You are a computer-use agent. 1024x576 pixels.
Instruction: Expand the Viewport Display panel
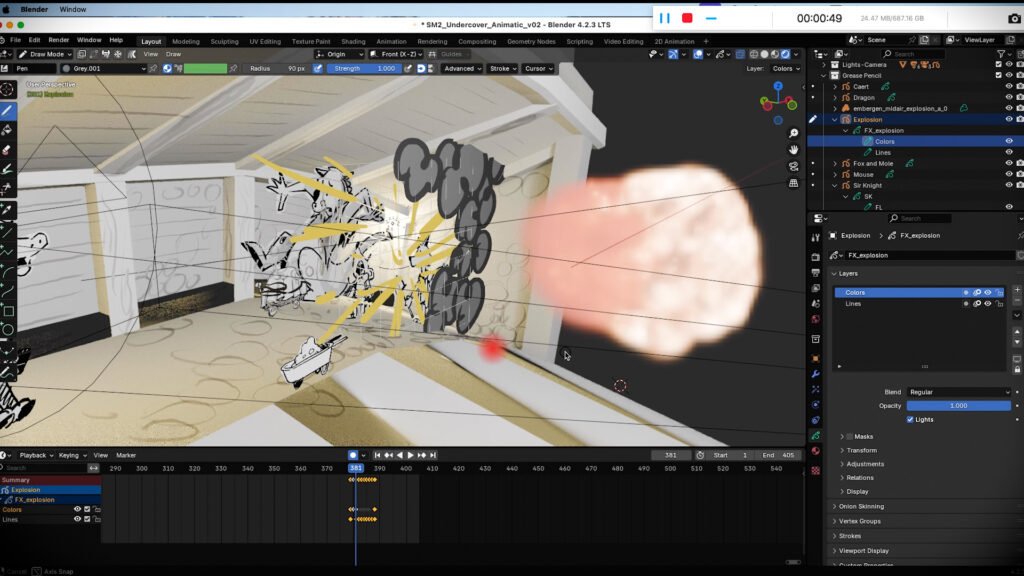point(863,551)
